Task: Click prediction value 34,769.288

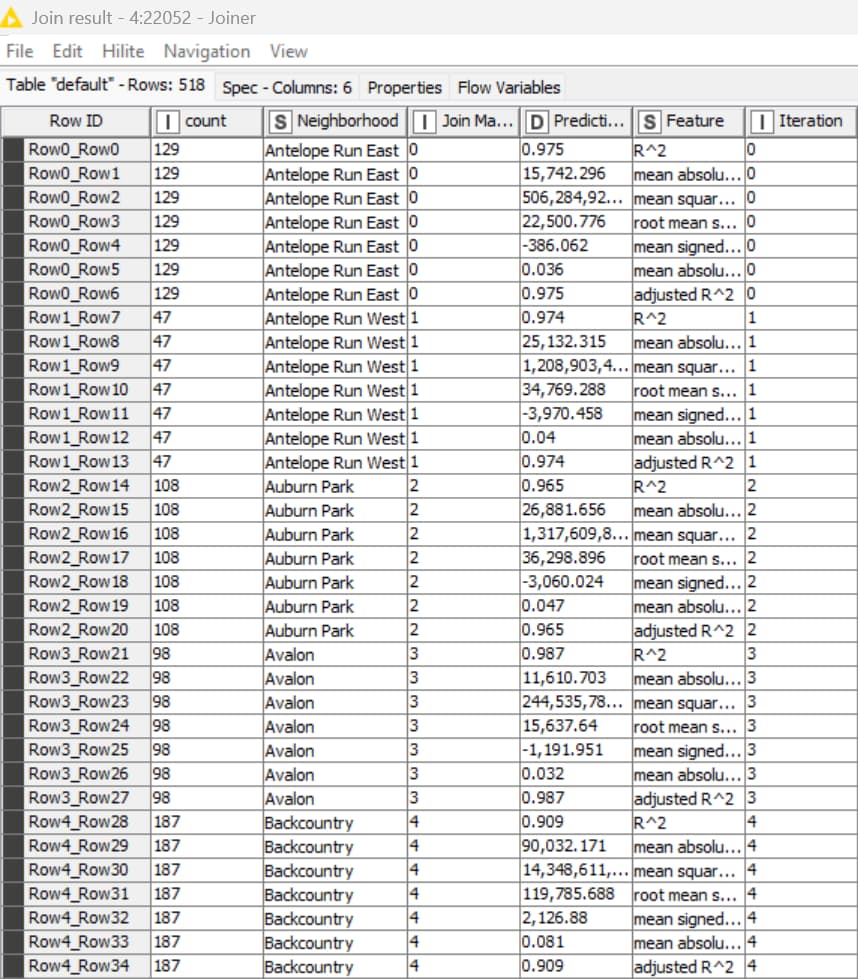Action: 564,390
